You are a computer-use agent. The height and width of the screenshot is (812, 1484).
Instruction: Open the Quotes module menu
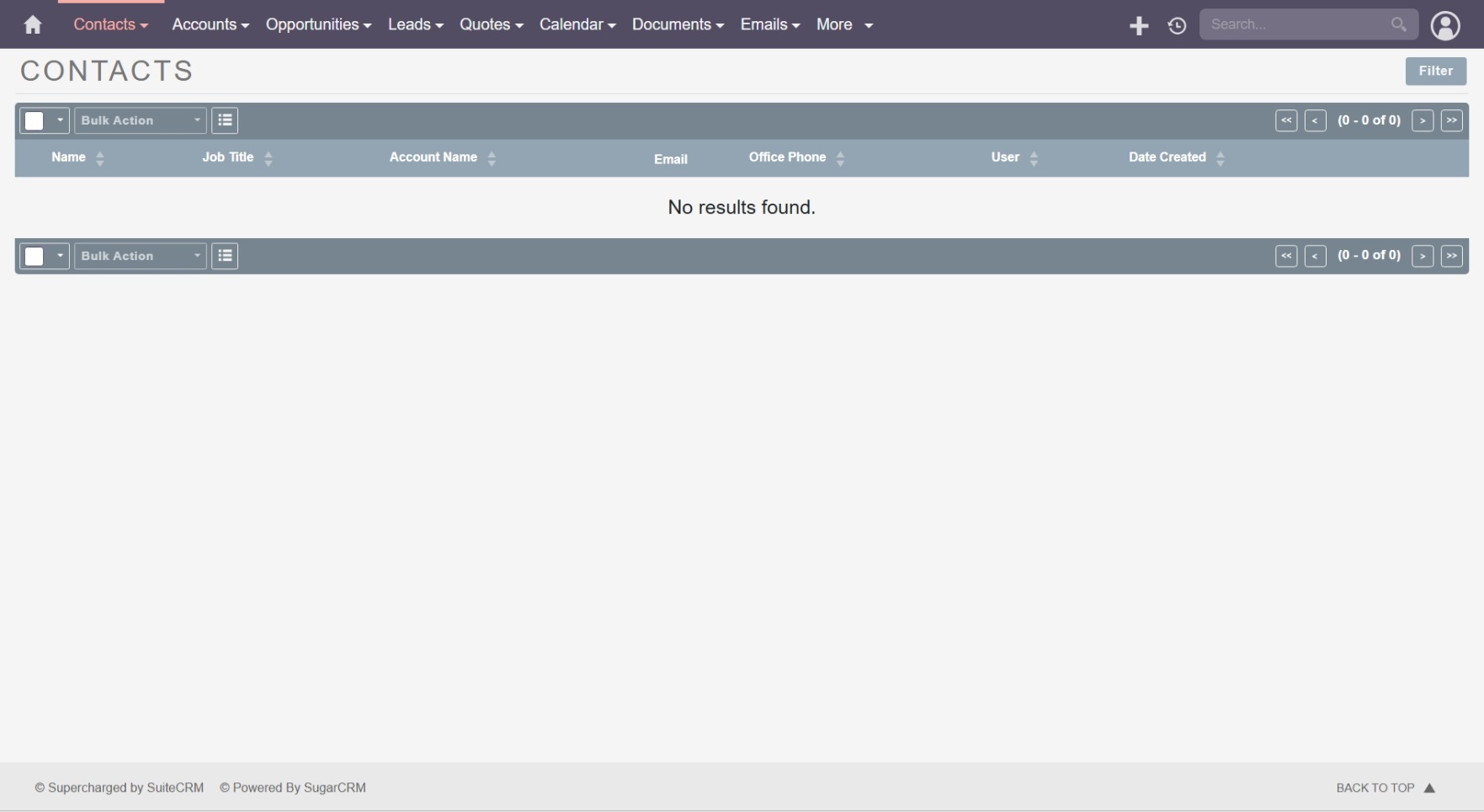491,24
